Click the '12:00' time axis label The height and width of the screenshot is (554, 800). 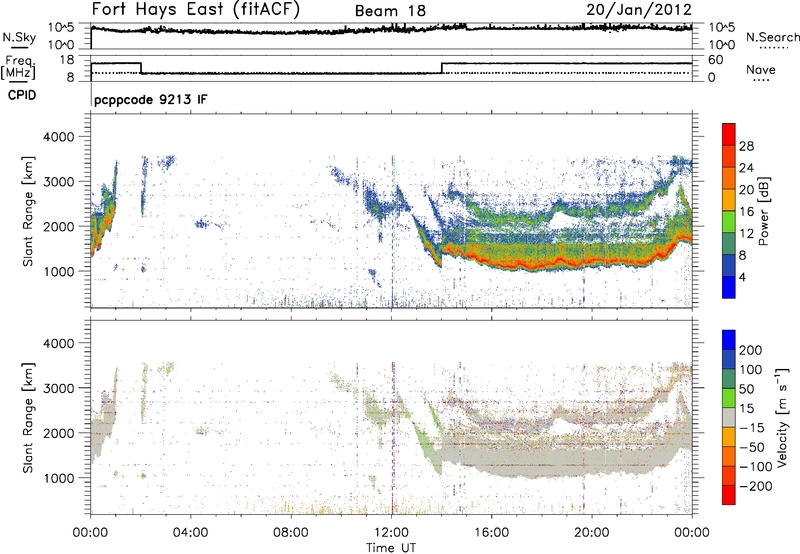391,533
